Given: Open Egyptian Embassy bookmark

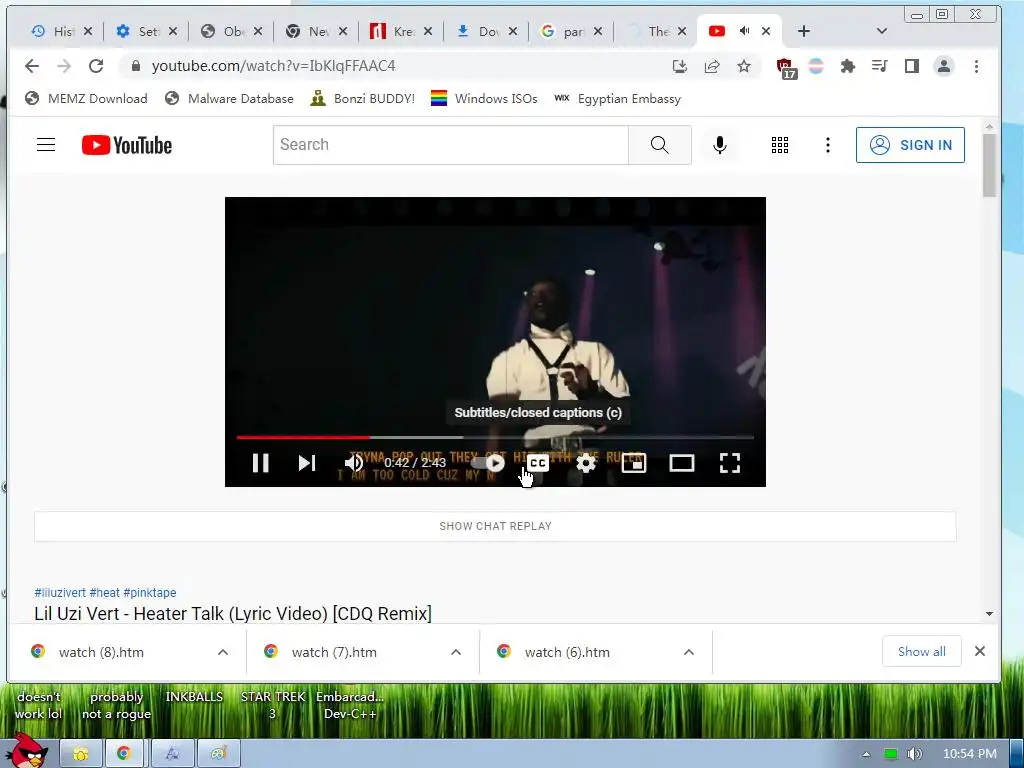Looking at the screenshot, I should pyautogui.click(x=618, y=99).
